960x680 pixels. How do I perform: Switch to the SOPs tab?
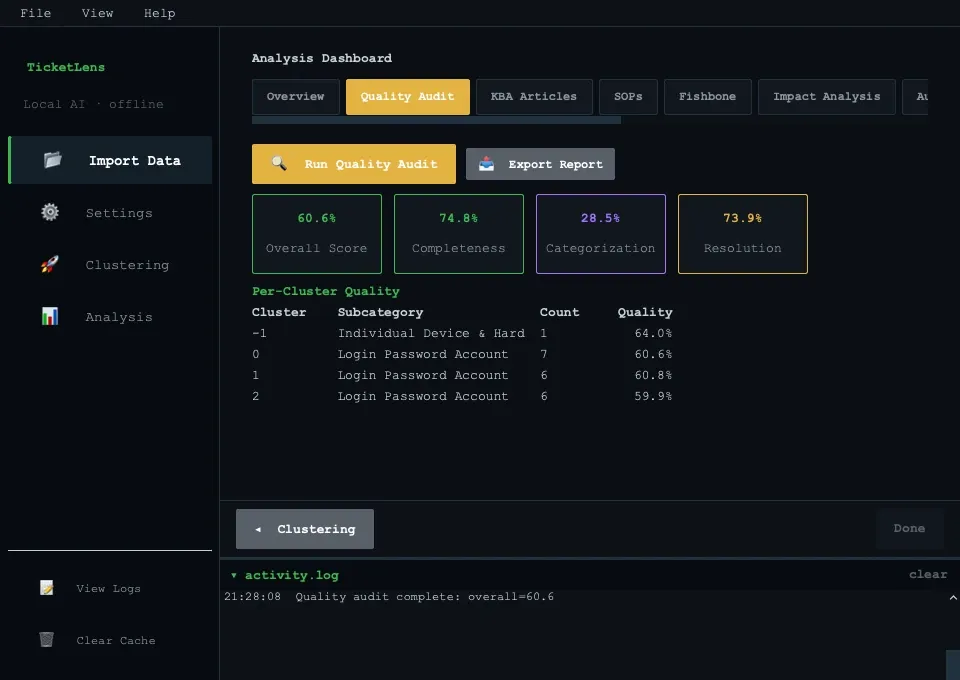(628, 97)
